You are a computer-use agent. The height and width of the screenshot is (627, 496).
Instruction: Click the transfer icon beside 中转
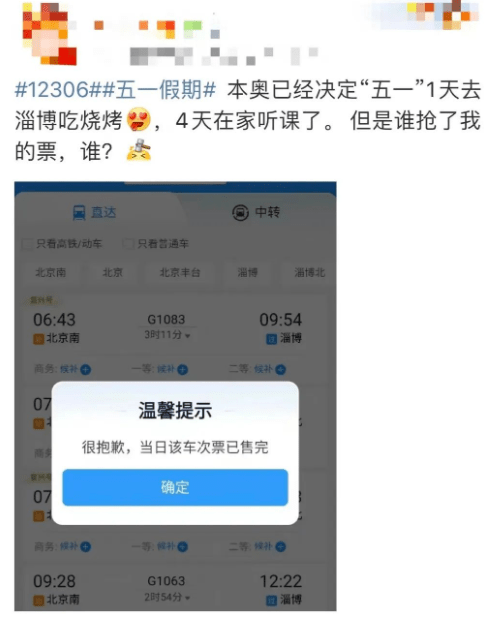point(240,212)
